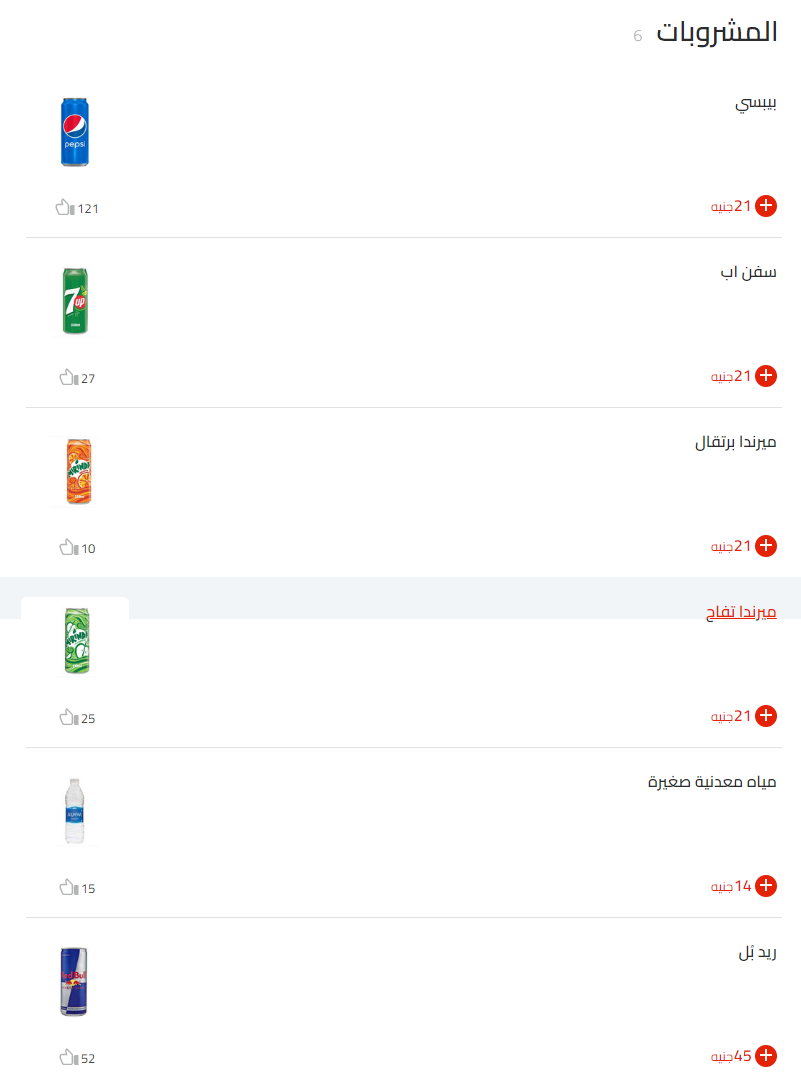Give Red Bull a thumbs-up
This screenshot has width=801, height=1084.
tap(68, 1057)
